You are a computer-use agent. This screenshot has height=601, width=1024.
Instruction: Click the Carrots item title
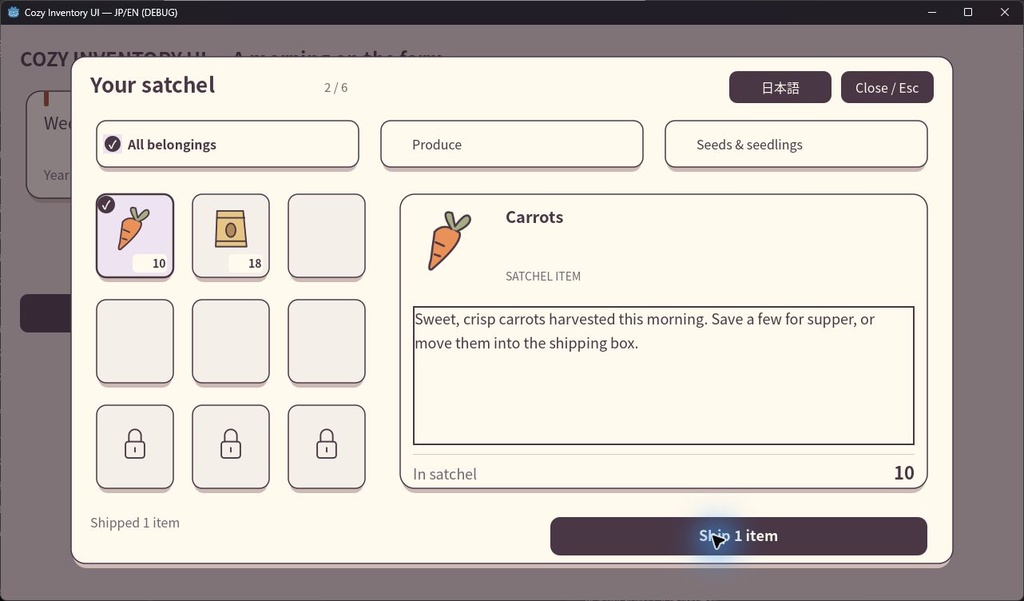(534, 217)
